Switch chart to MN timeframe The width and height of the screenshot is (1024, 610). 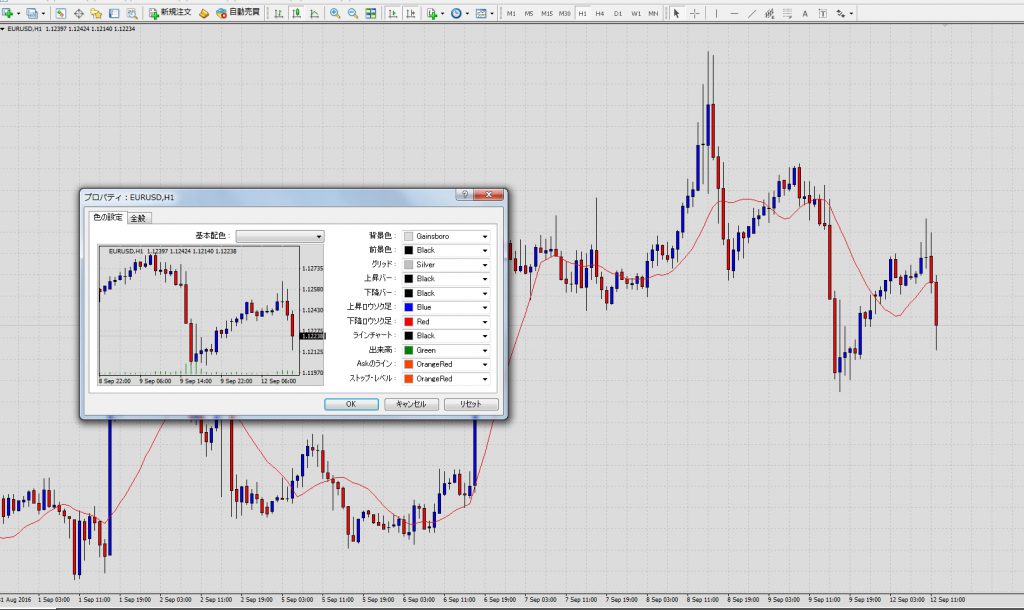653,13
